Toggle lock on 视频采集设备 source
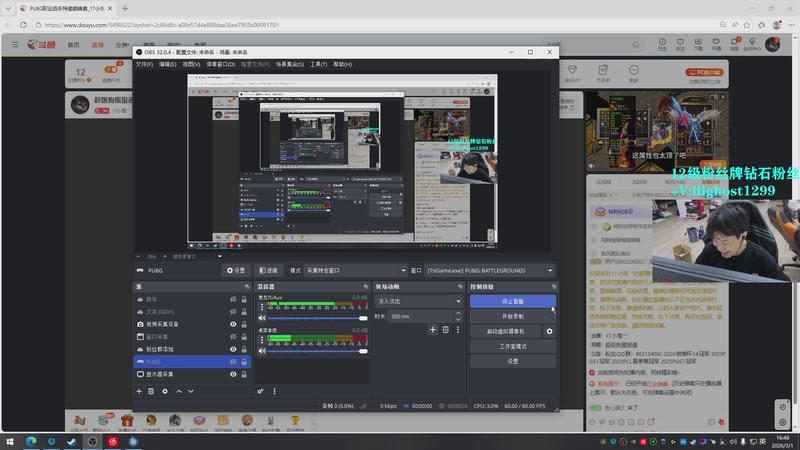Screen dimensions: 800x450 pos(244,324)
